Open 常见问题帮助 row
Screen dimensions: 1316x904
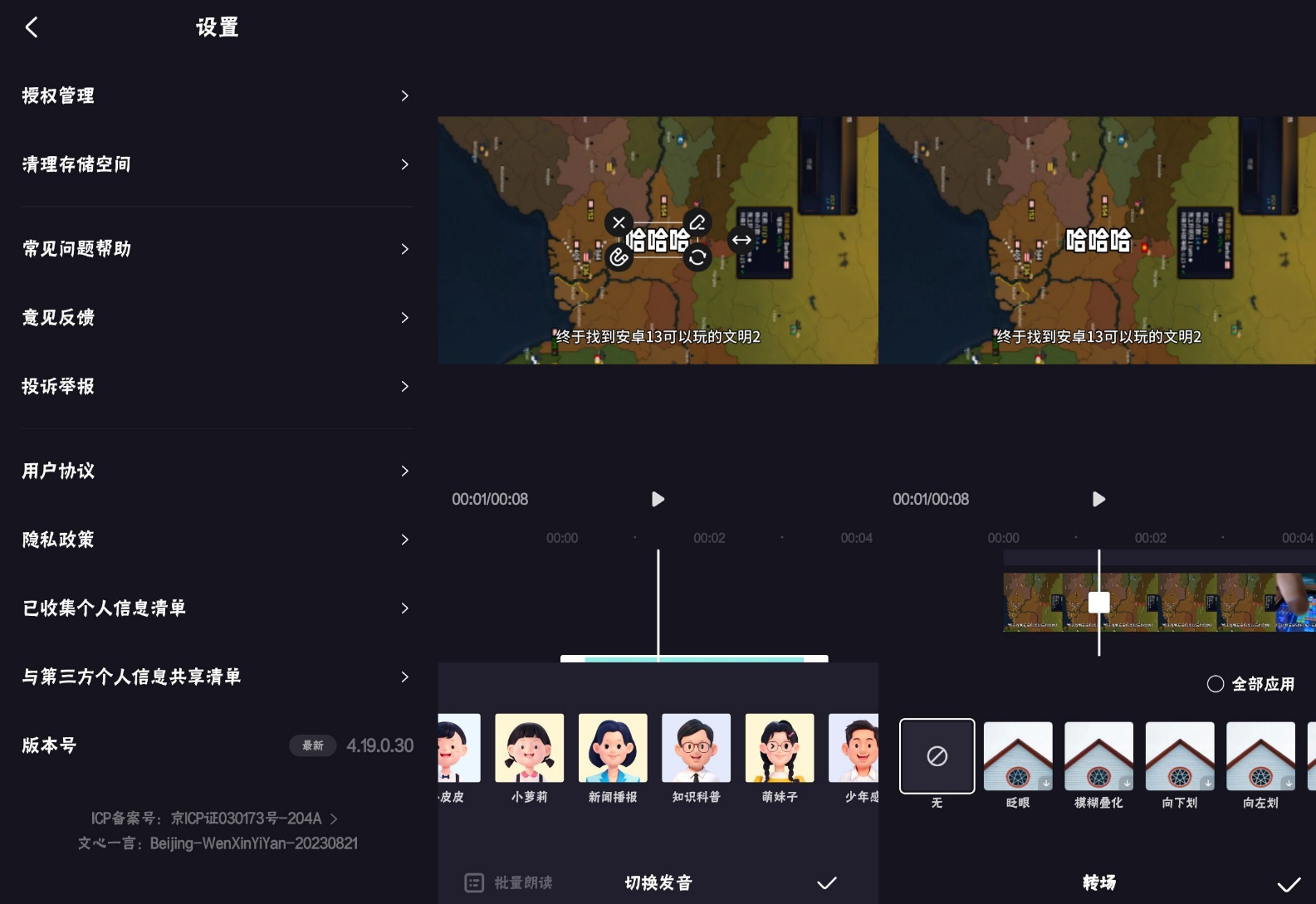point(218,249)
